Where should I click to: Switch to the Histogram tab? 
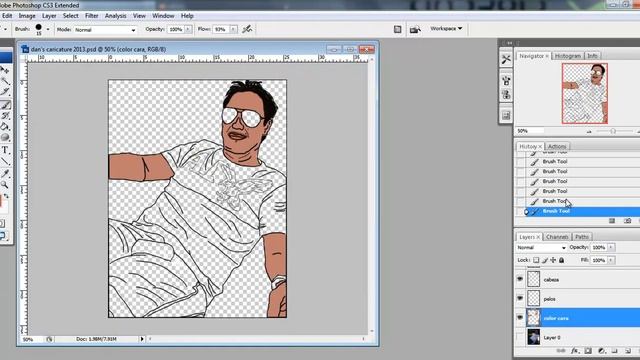coord(568,56)
